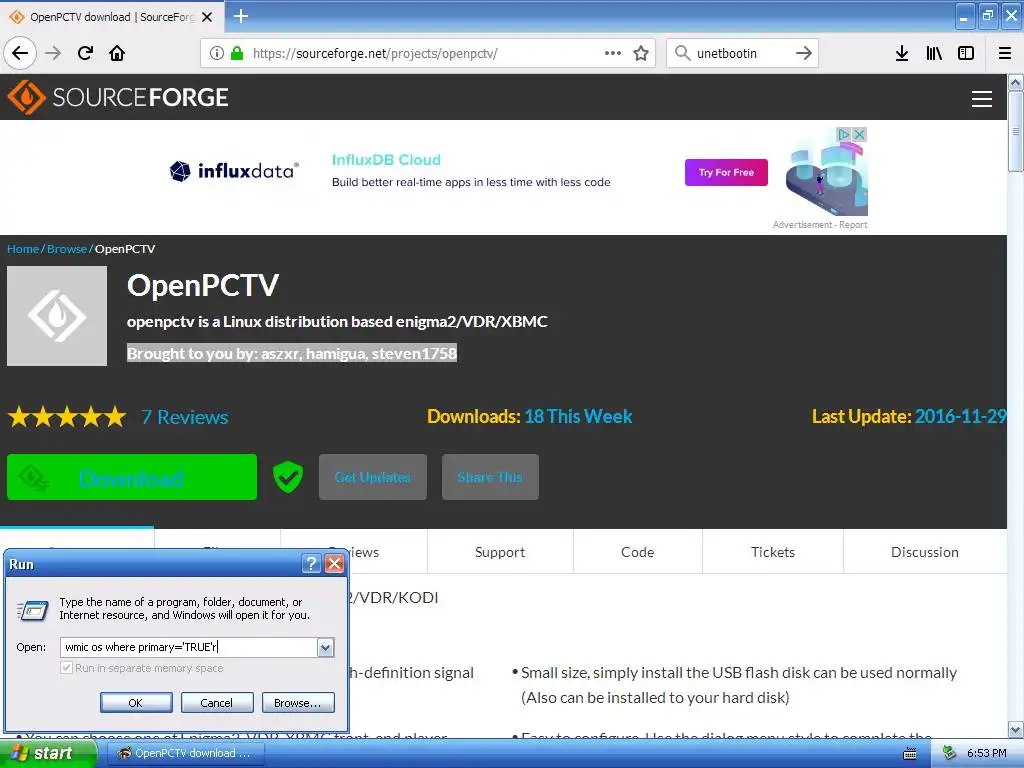Click the green Download button
The image size is (1024, 768).
(x=132, y=477)
